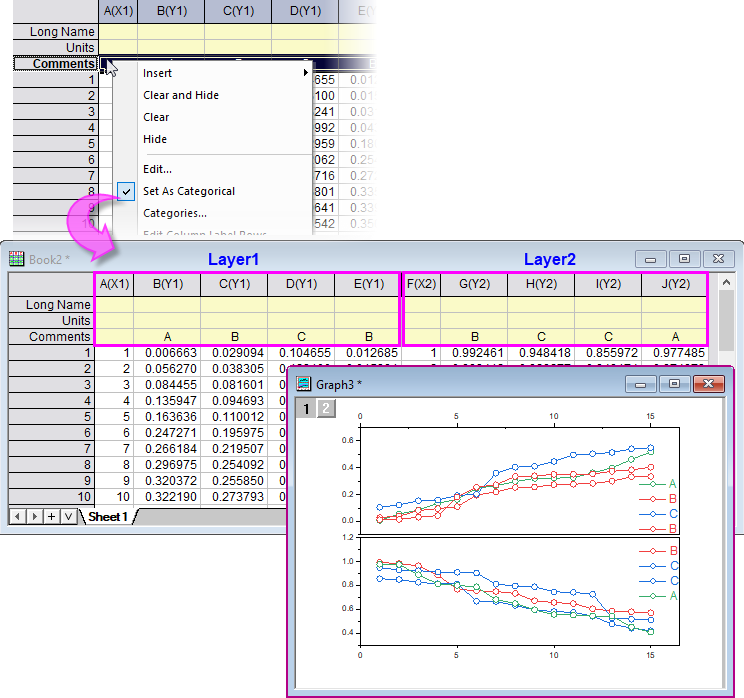Click the Graph3 window icon
This screenshot has width=744, height=698.
pyautogui.click(x=304, y=384)
